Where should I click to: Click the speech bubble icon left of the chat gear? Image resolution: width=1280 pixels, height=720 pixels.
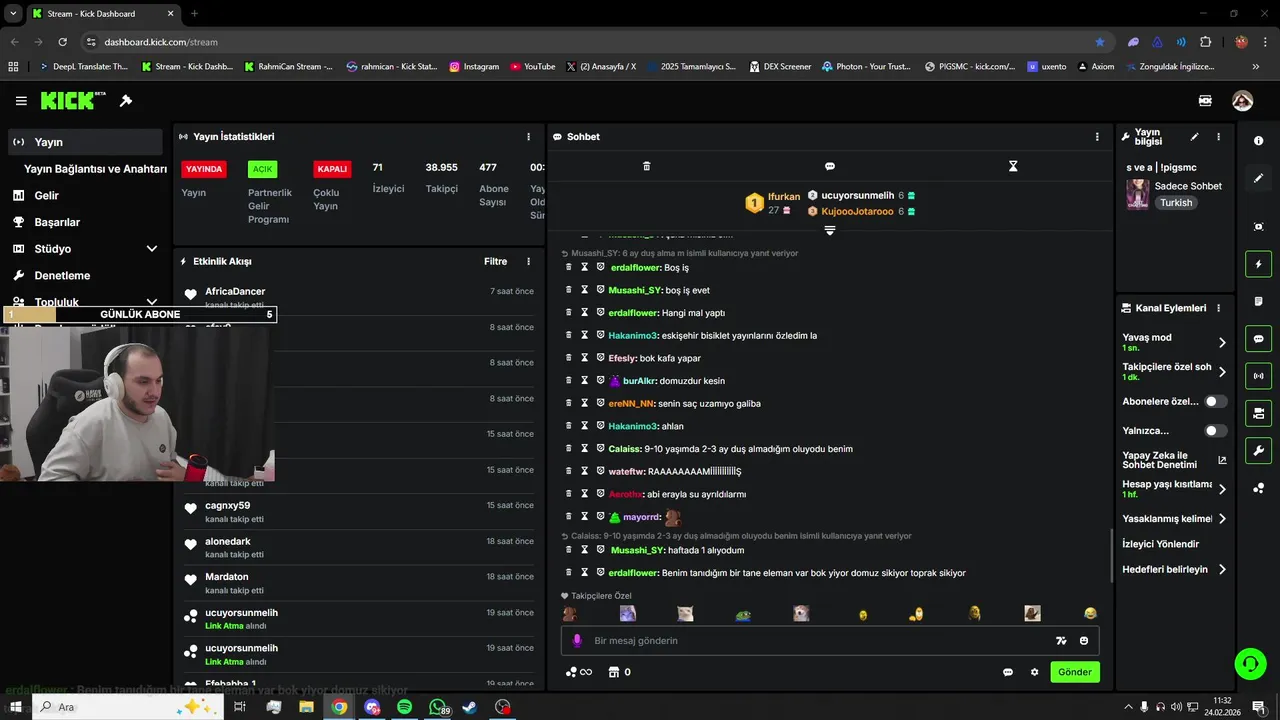[1008, 672]
